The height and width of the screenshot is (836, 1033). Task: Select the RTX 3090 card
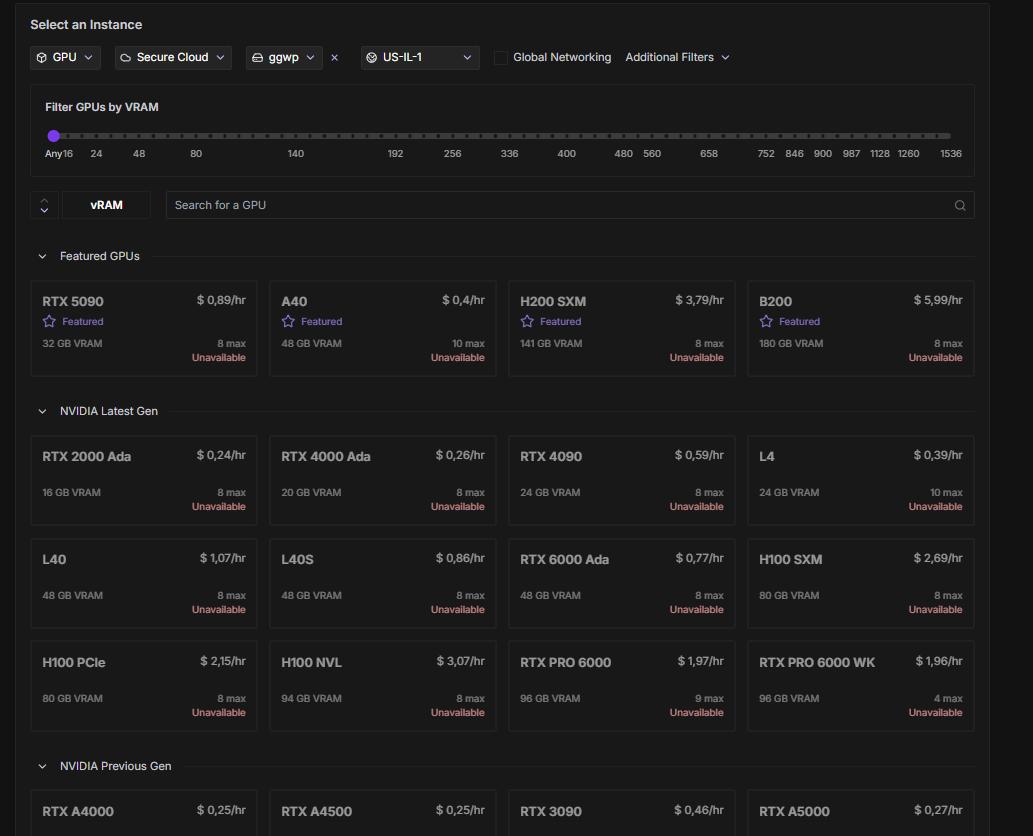click(621, 813)
